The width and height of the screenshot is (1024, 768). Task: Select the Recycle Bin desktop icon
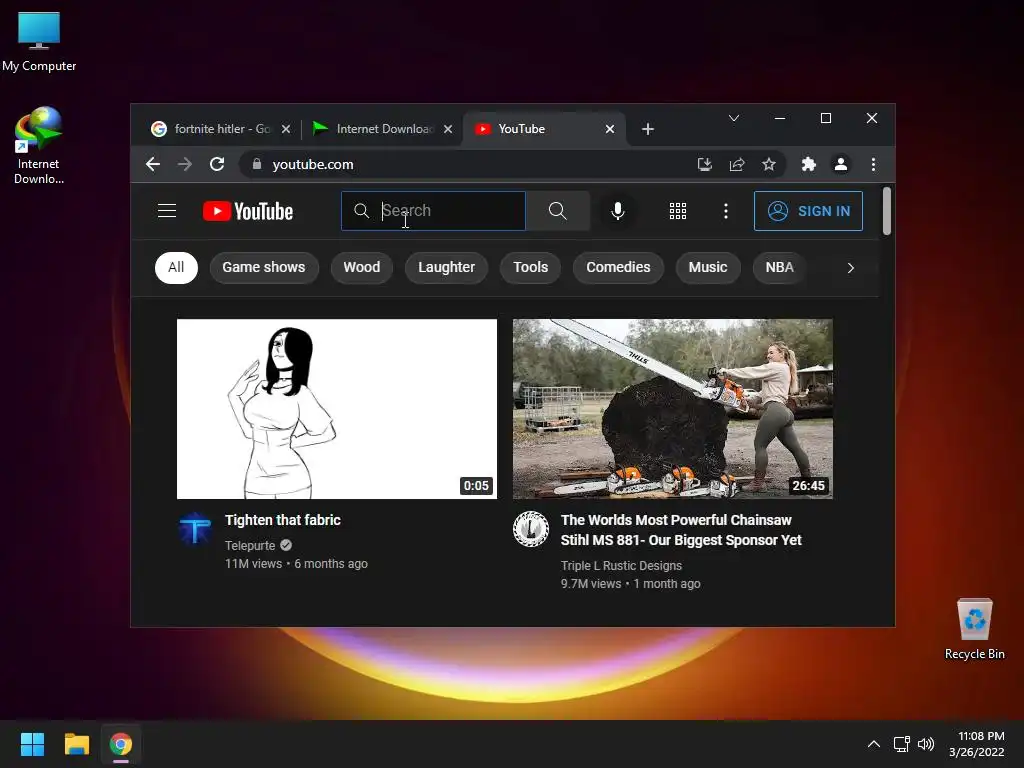pos(974,630)
